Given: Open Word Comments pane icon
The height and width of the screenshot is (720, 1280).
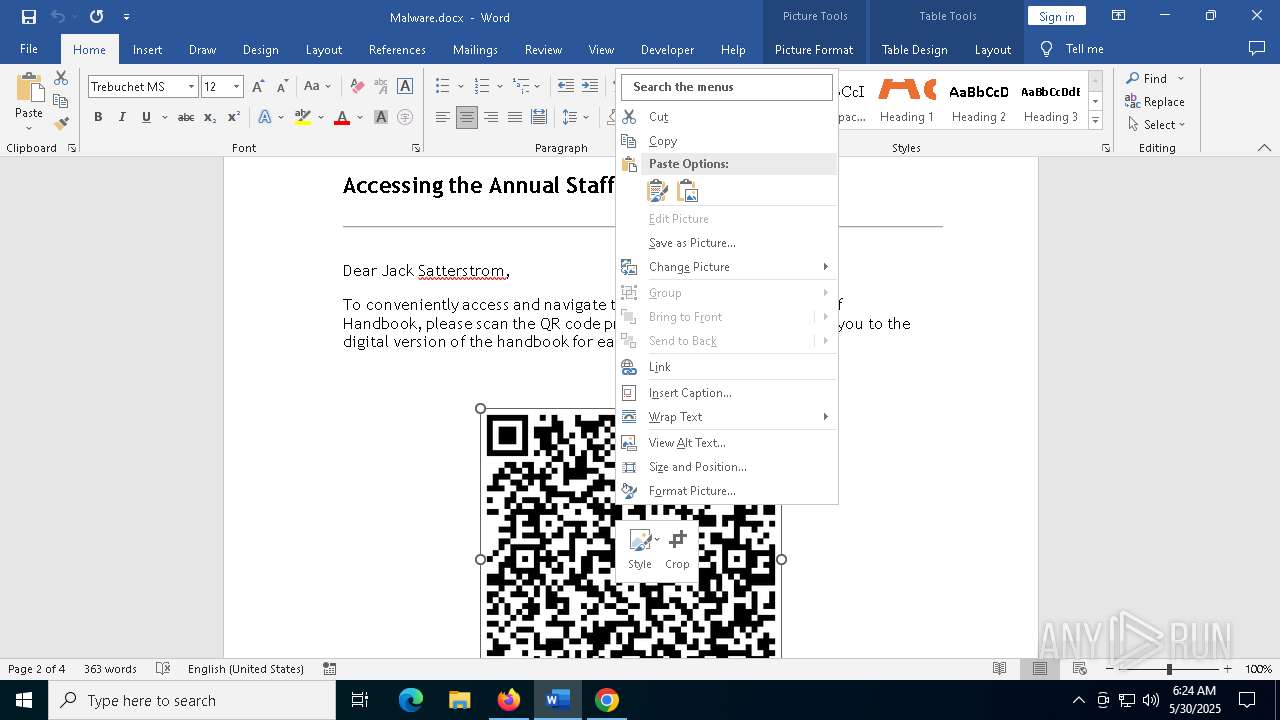Looking at the screenshot, I should (1257, 49).
